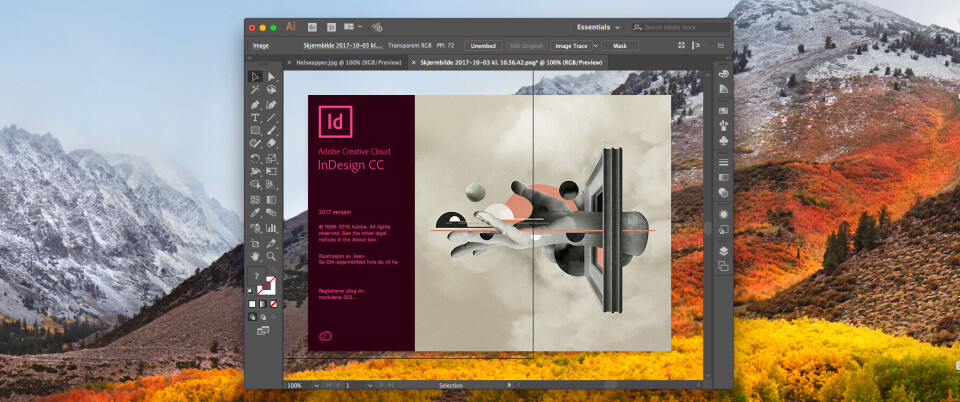Select the Rectangle tool

click(x=255, y=130)
